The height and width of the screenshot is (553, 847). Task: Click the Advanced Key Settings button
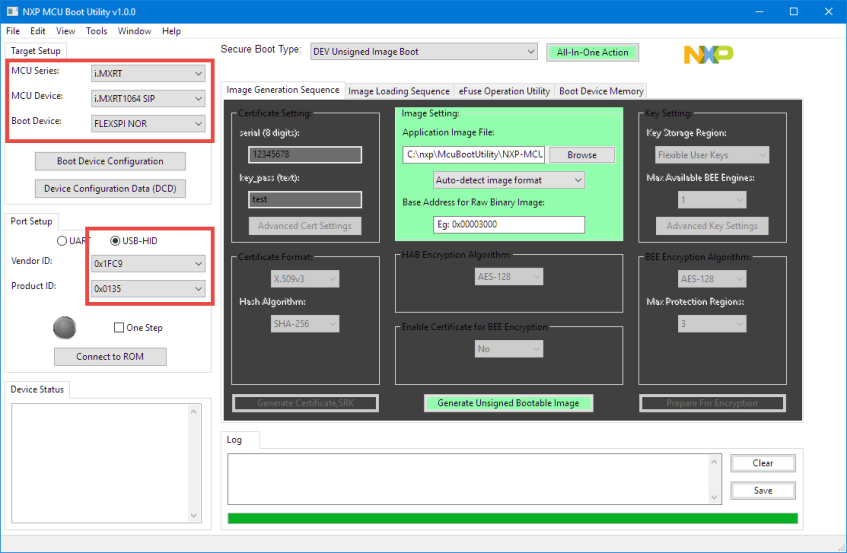712,226
